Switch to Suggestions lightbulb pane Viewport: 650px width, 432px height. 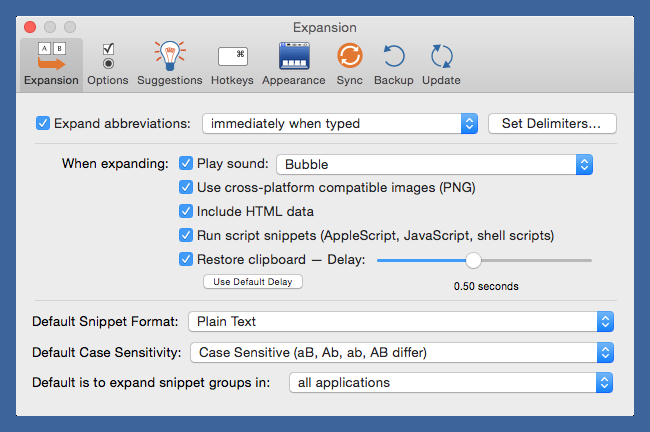171,63
